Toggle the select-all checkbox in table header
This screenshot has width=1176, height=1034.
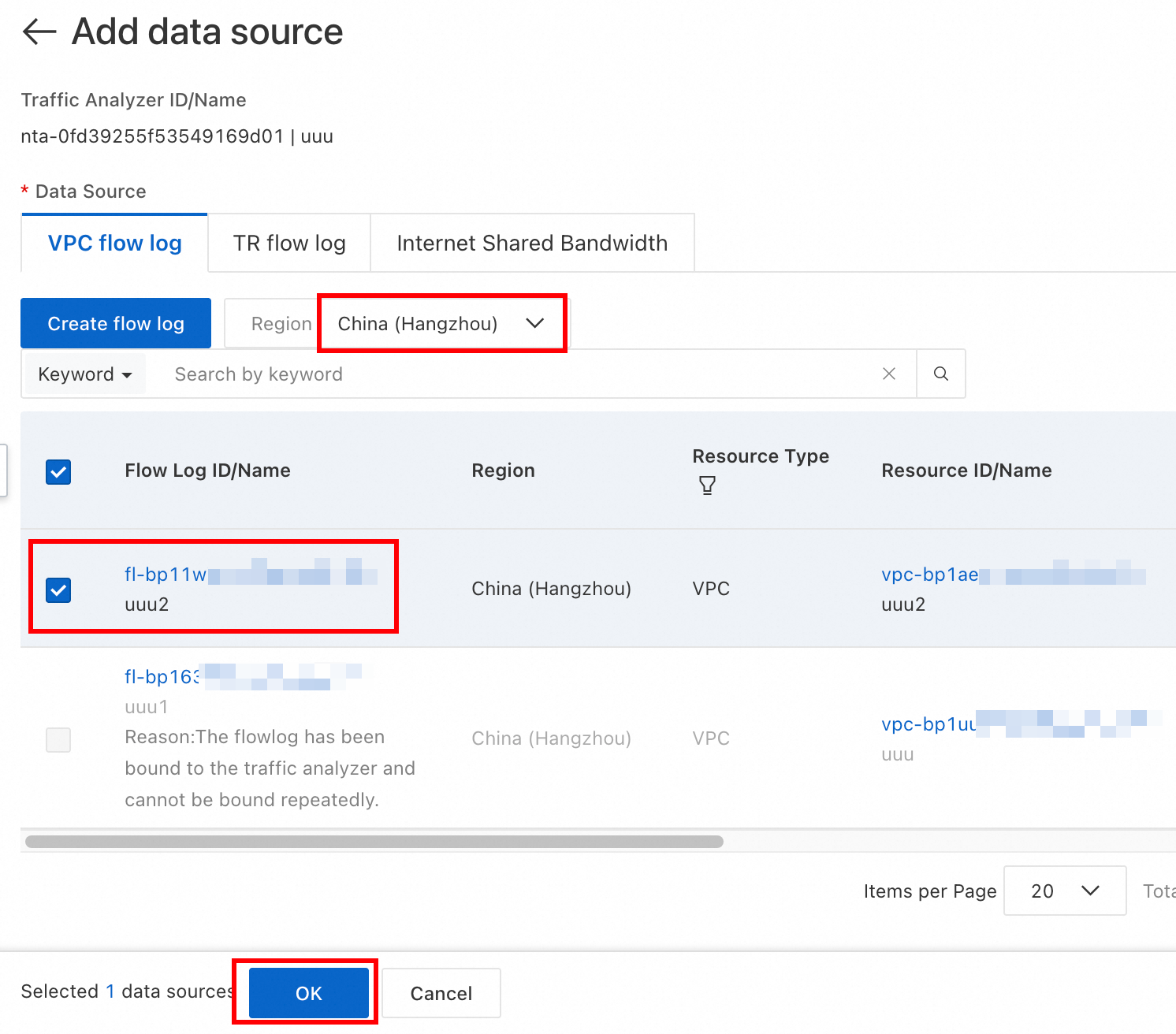(58, 471)
